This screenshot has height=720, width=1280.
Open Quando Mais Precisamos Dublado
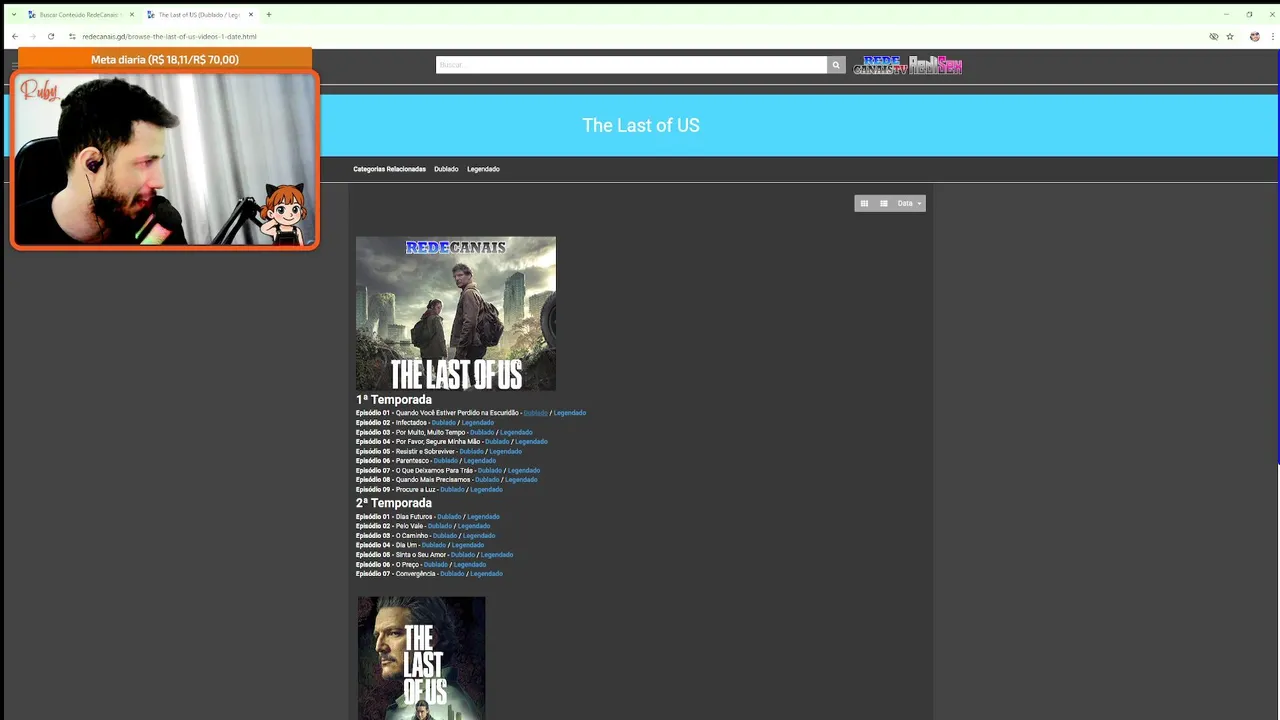tap(487, 480)
